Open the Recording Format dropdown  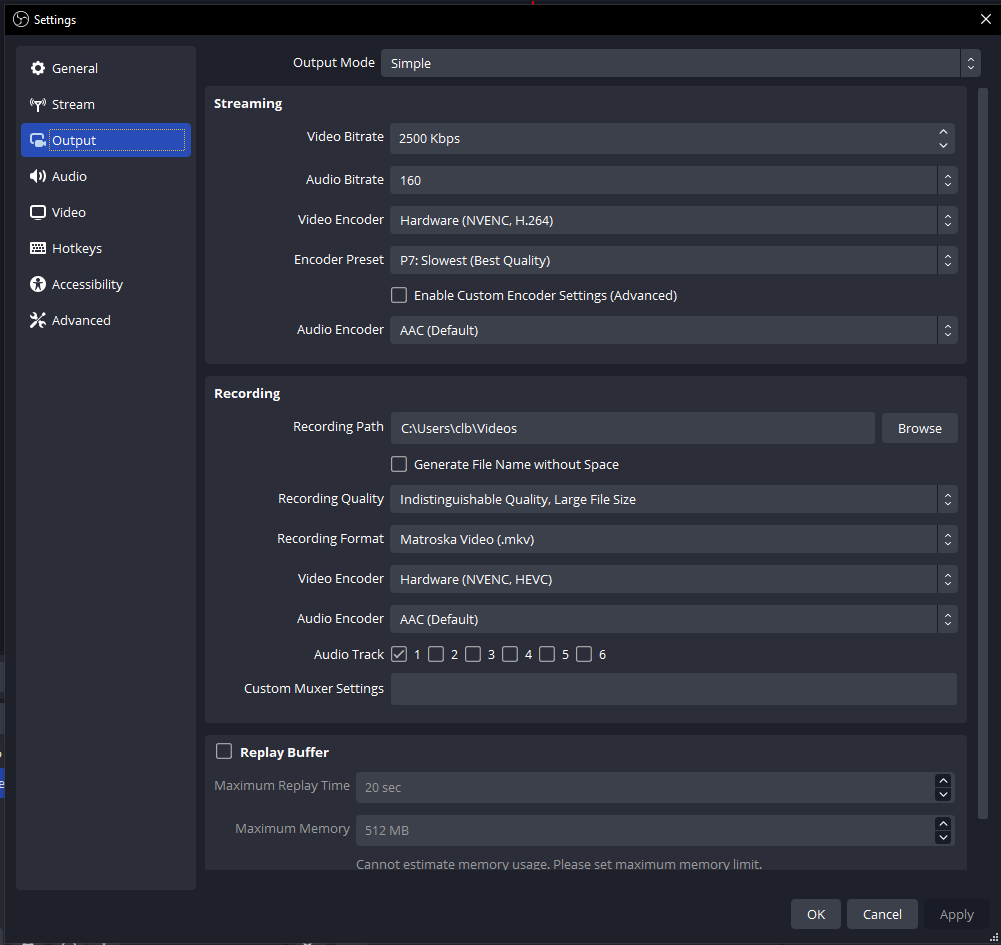tap(673, 539)
